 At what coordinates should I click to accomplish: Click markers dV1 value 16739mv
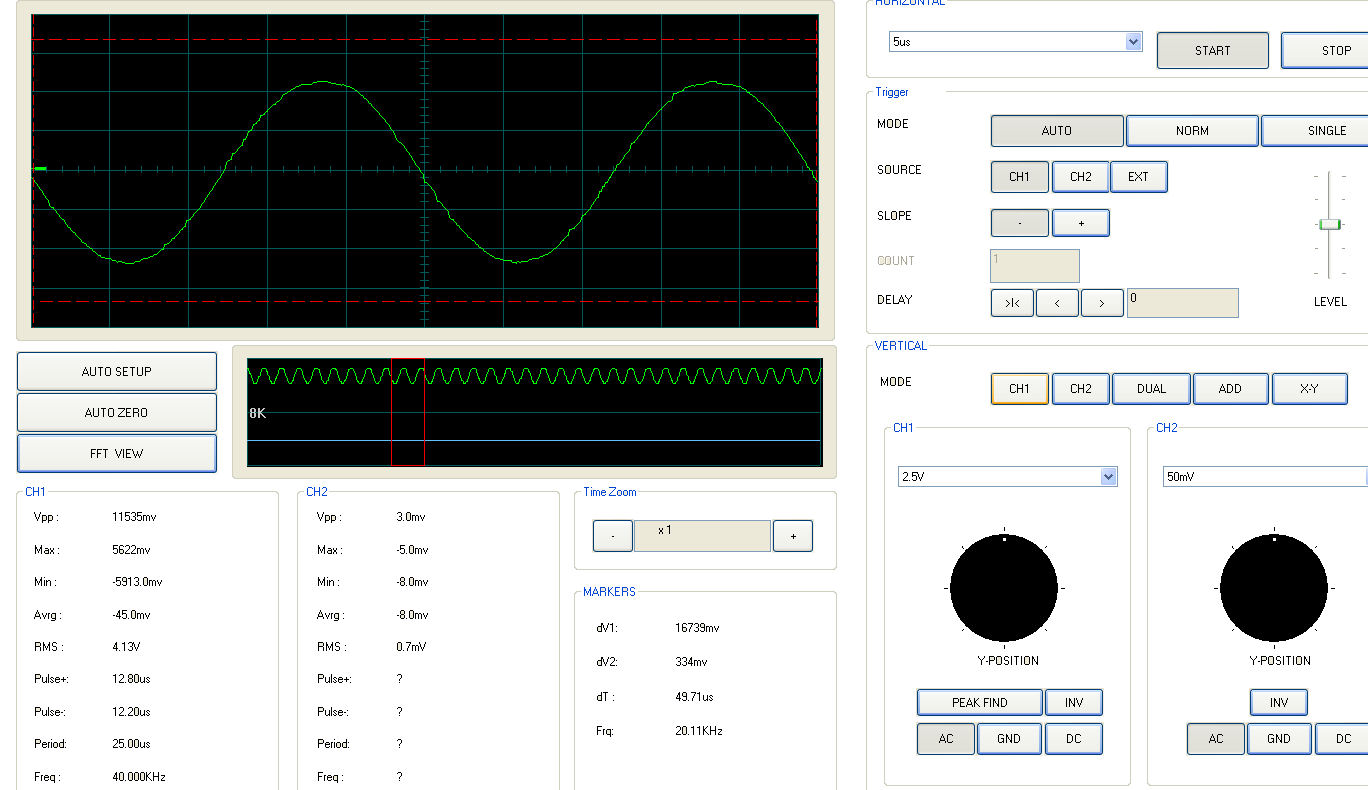(x=697, y=628)
